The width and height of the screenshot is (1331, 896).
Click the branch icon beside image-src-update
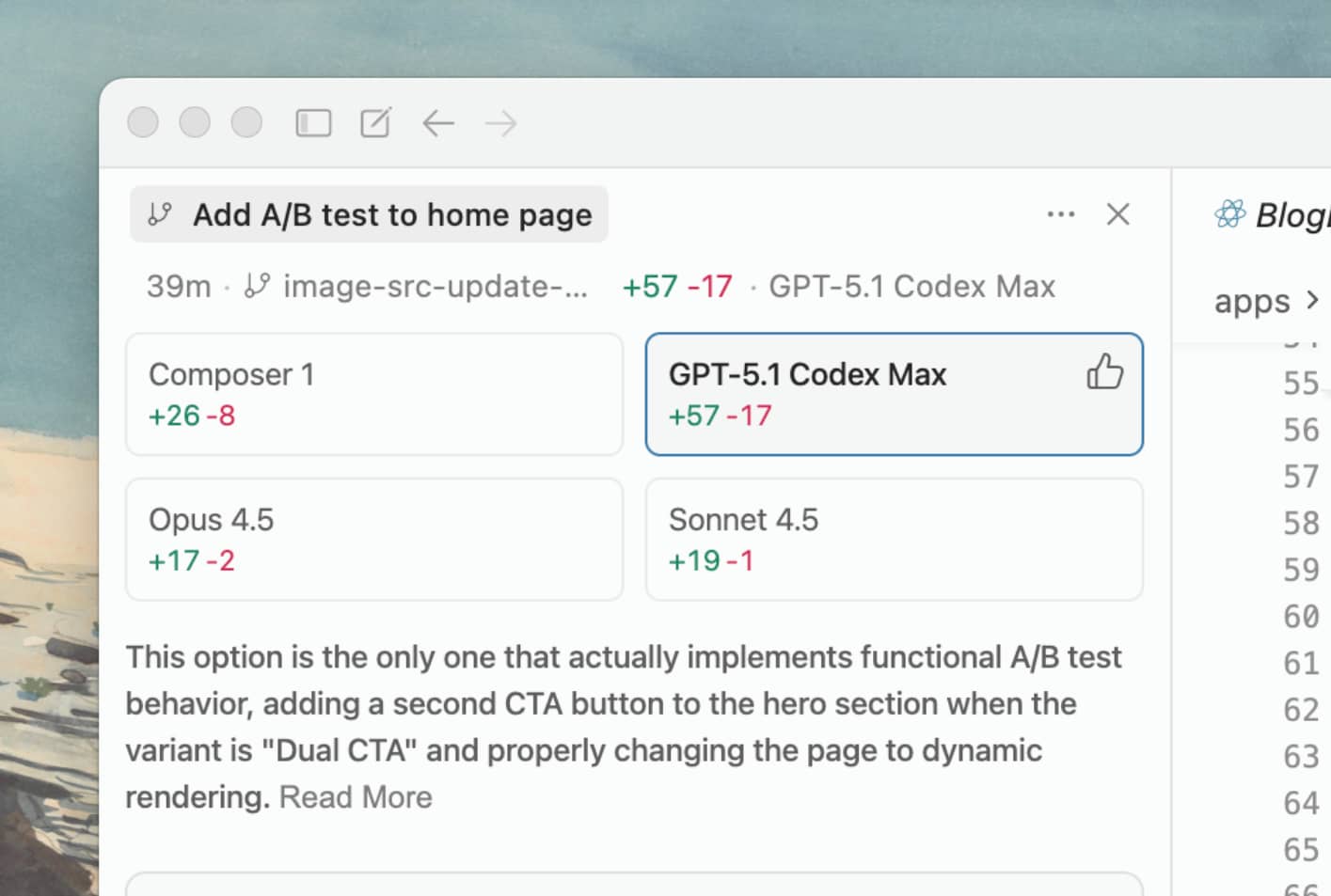pyautogui.click(x=258, y=286)
